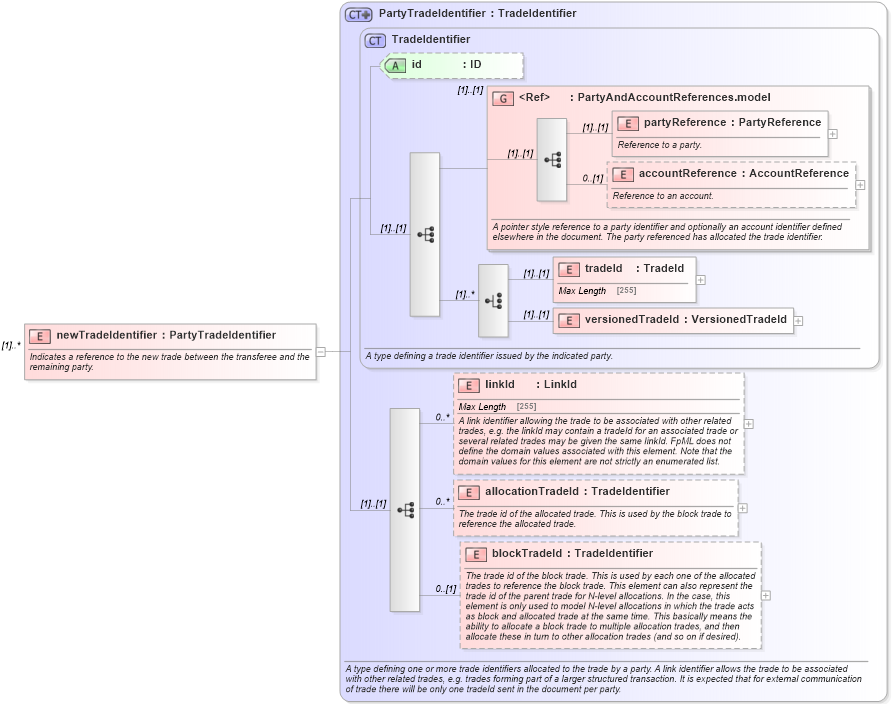Click the [1]..* cardinality before choice compositor
The width and height of the screenshot is (892, 704).
(465, 295)
